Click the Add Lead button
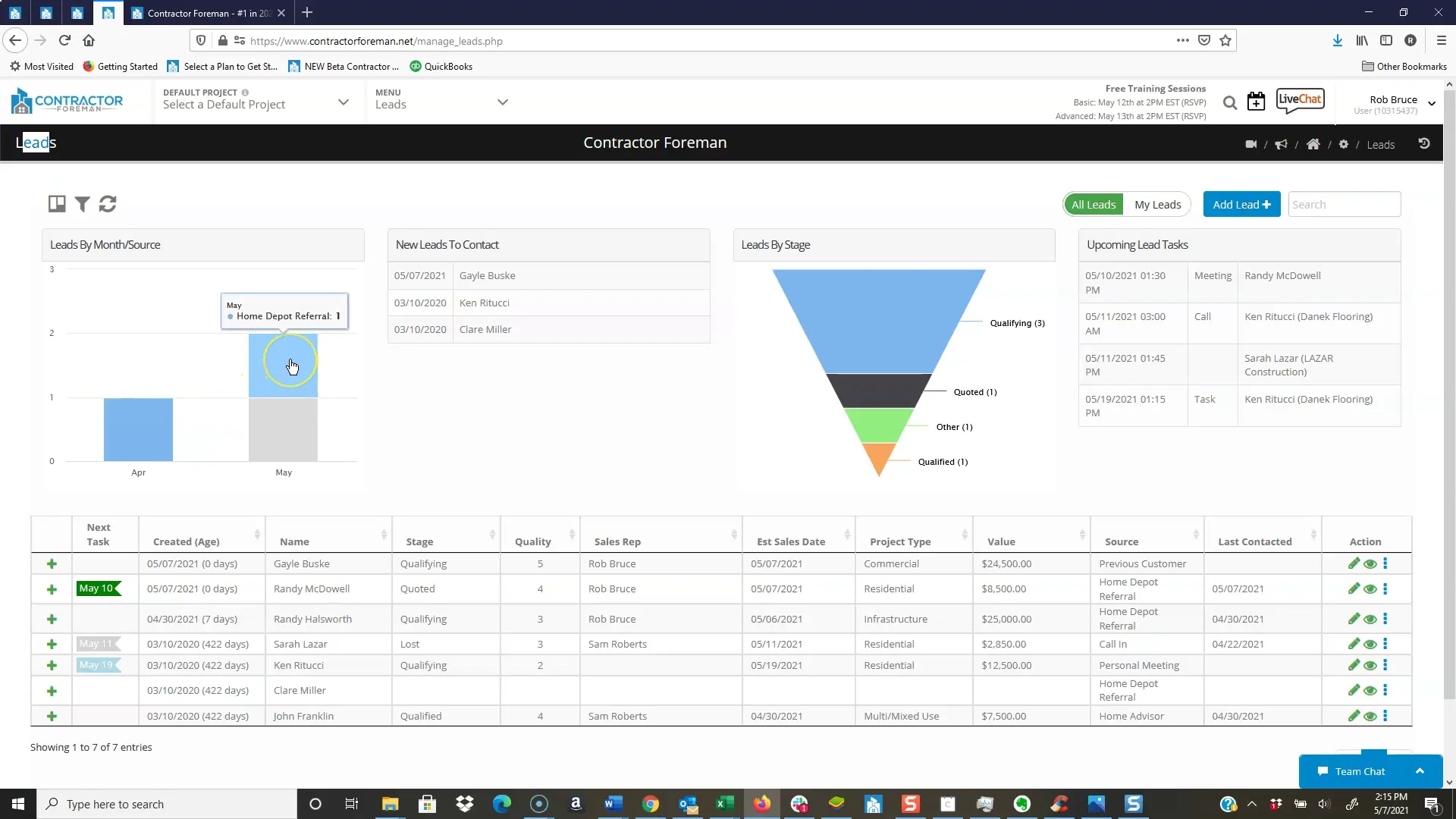 click(1241, 205)
